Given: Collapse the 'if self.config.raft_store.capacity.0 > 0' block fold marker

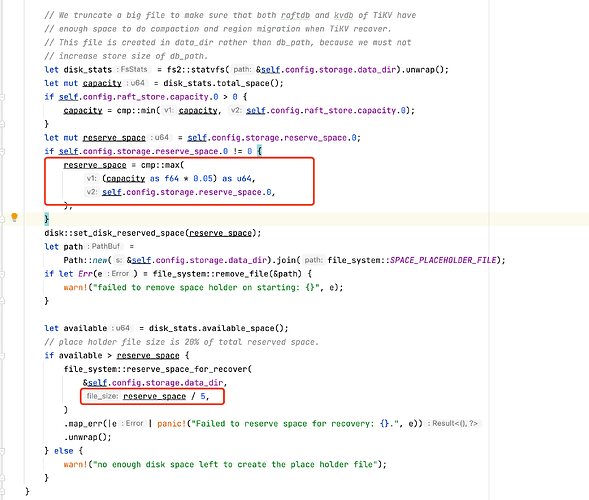Looking at the screenshot, I should pyautogui.click(x=2, y=97).
